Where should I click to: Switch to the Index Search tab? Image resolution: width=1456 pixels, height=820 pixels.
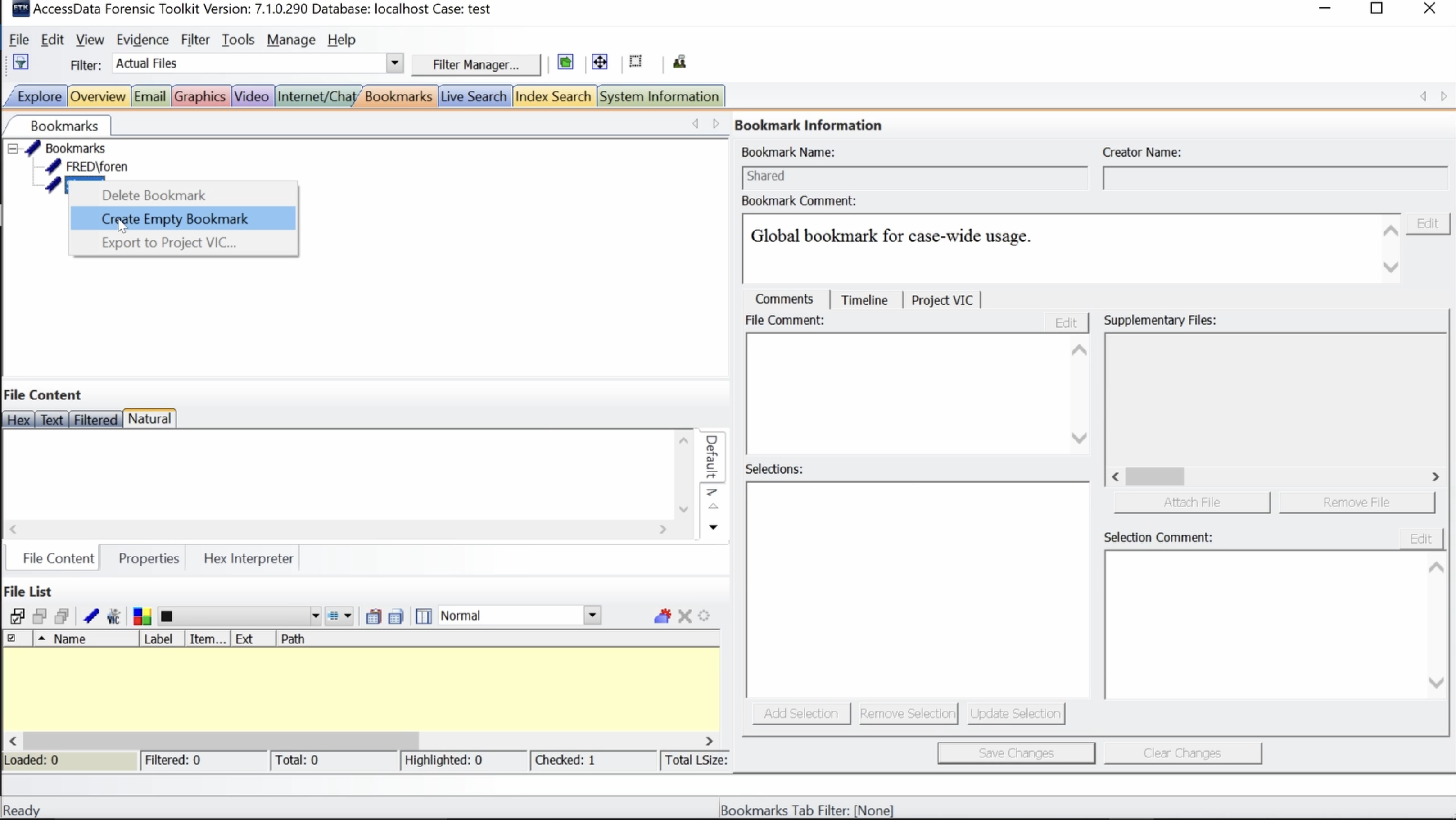pos(553,96)
